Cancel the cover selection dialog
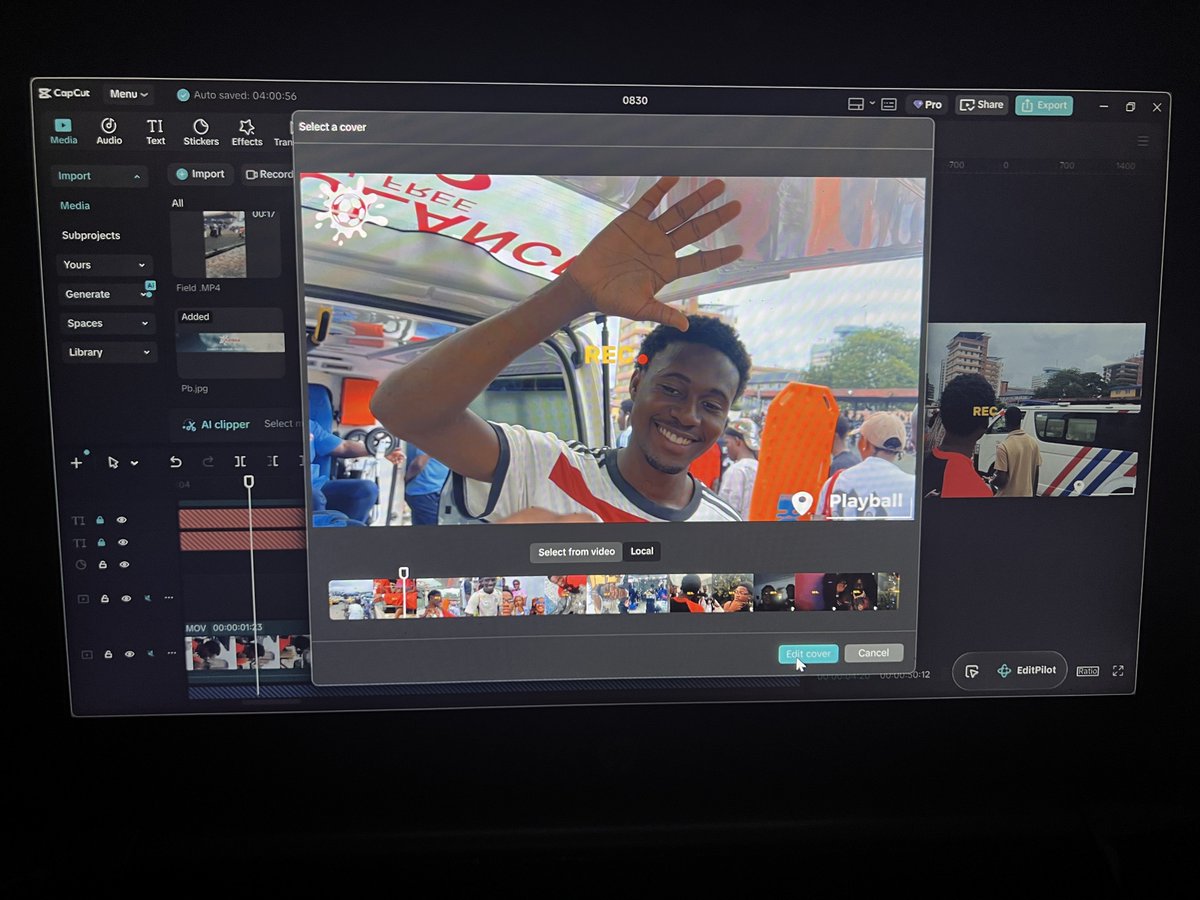 [x=873, y=653]
